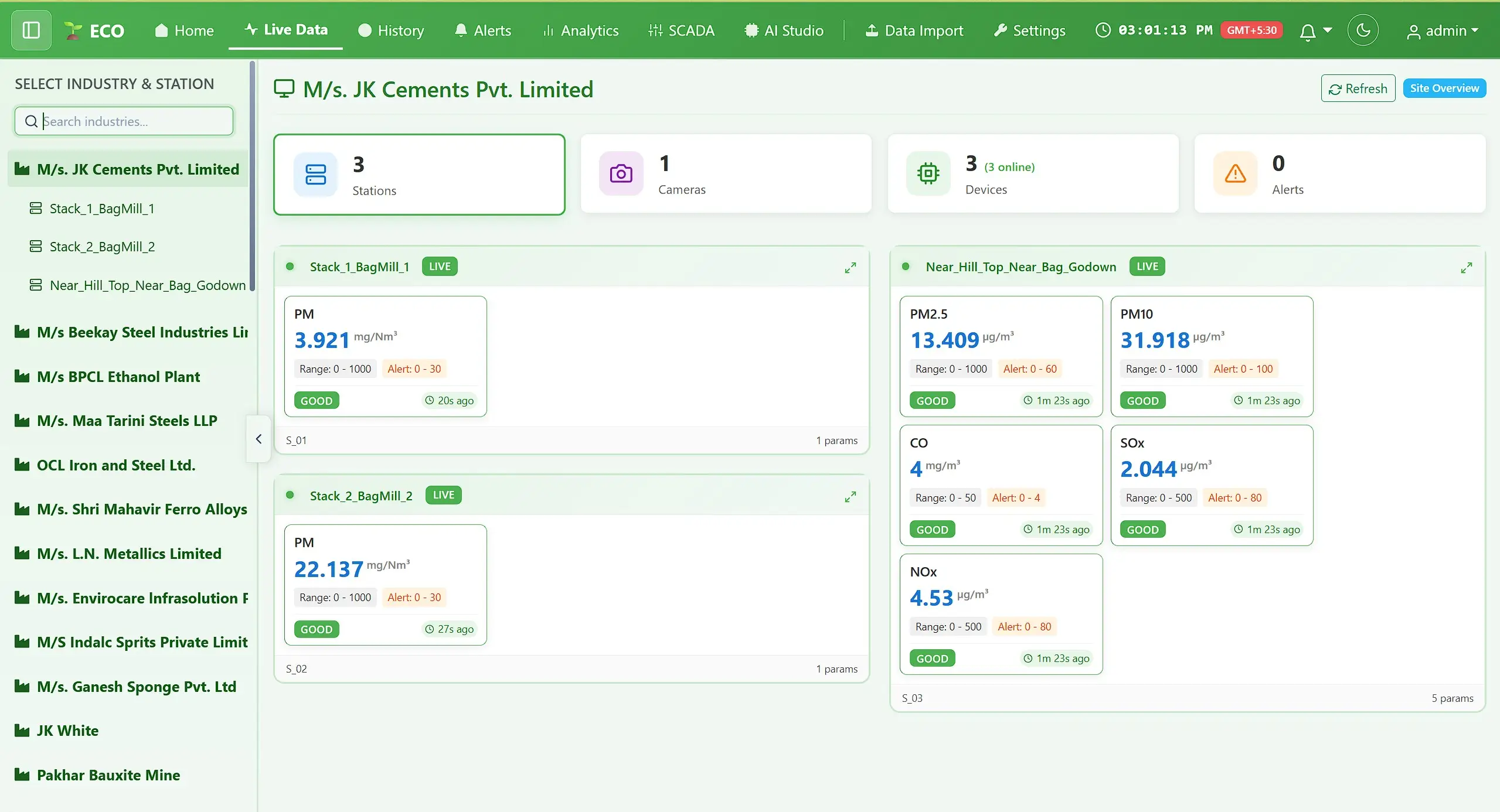Click the PM2.5 value 13.409

[944, 340]
